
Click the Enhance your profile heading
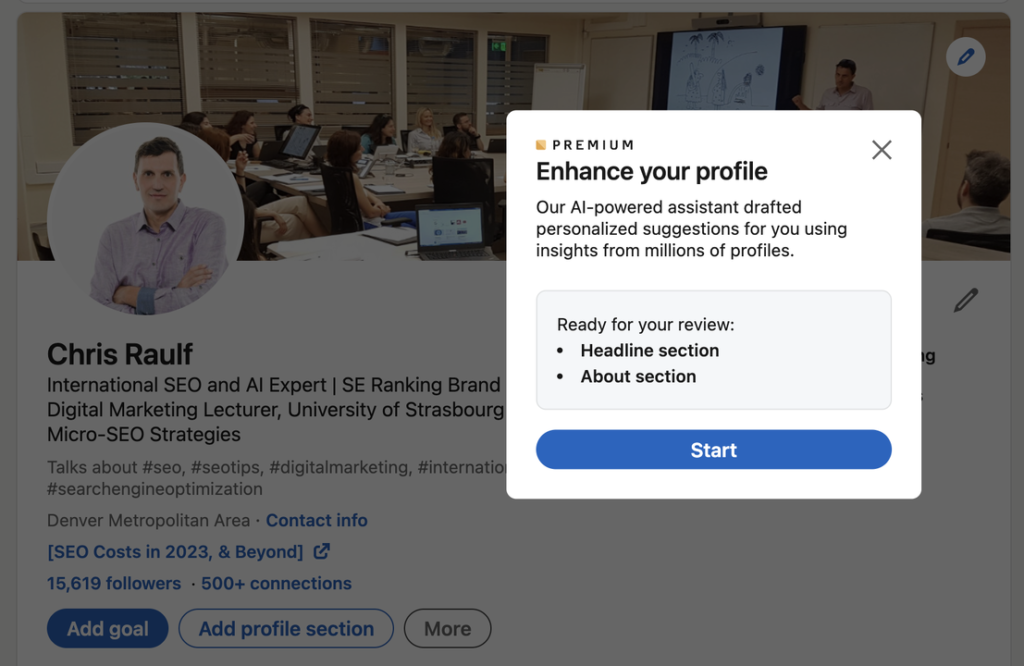point(651,172)
